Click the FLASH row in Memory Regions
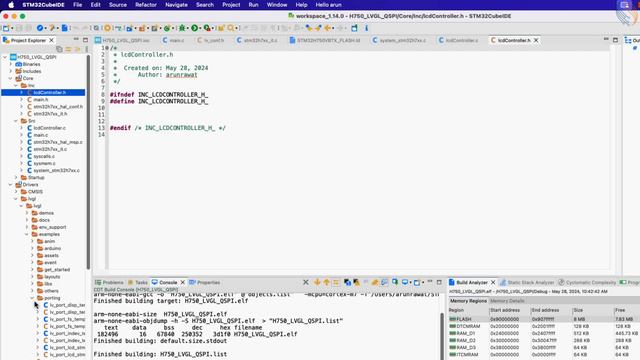Viewport: 640px width, 360px height. pos(544,319)
